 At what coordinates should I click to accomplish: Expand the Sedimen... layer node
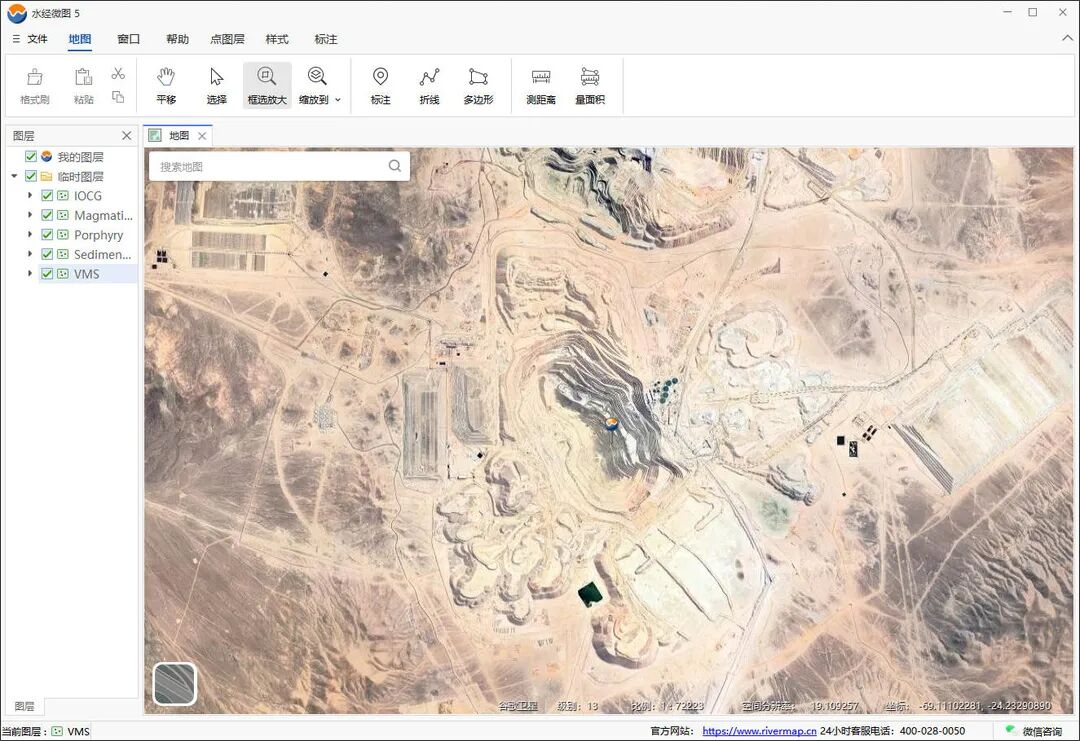pos(30,254)
